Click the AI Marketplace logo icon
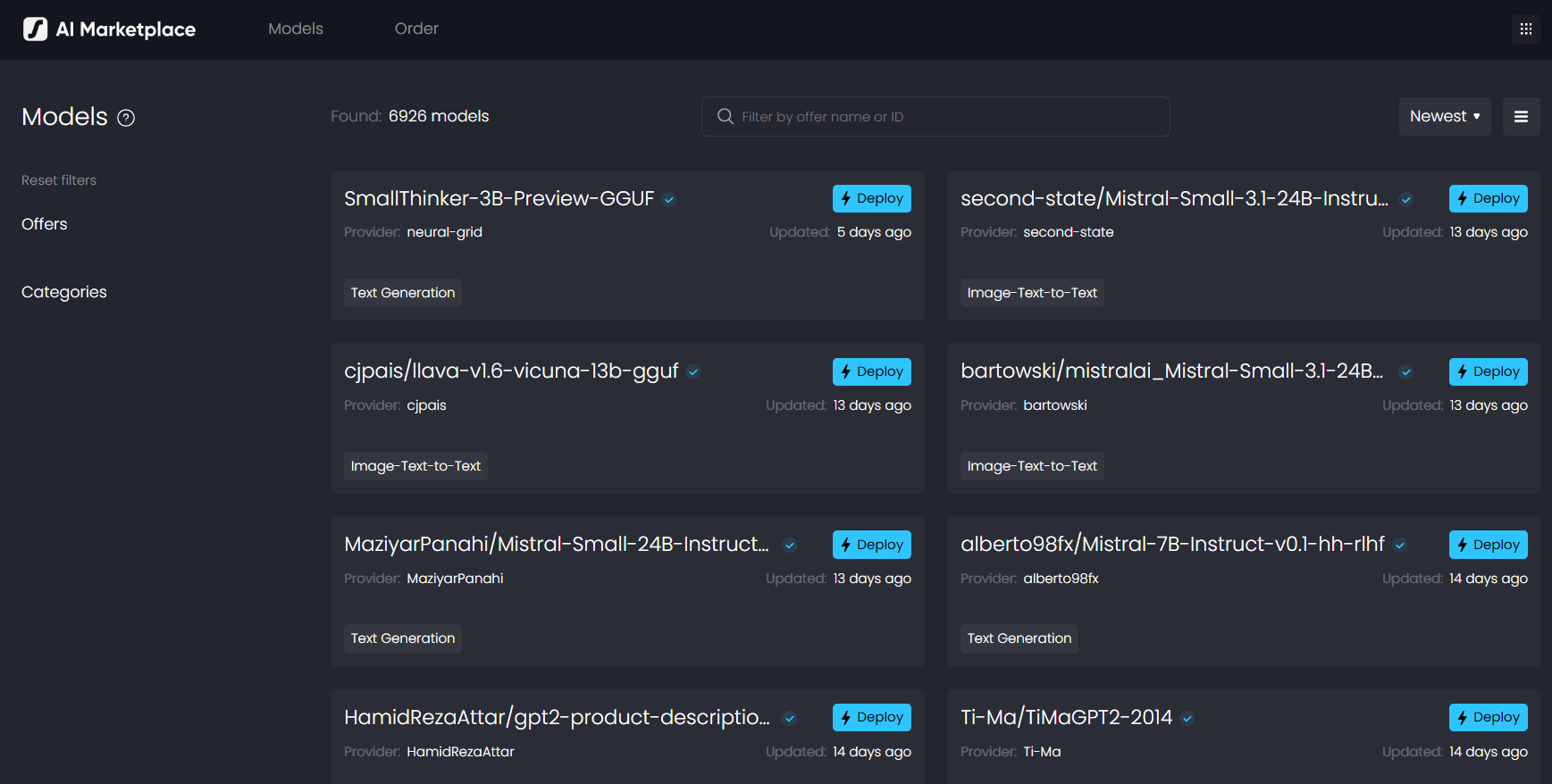This screenshot has width=1552, height=784. pos(35,29)
